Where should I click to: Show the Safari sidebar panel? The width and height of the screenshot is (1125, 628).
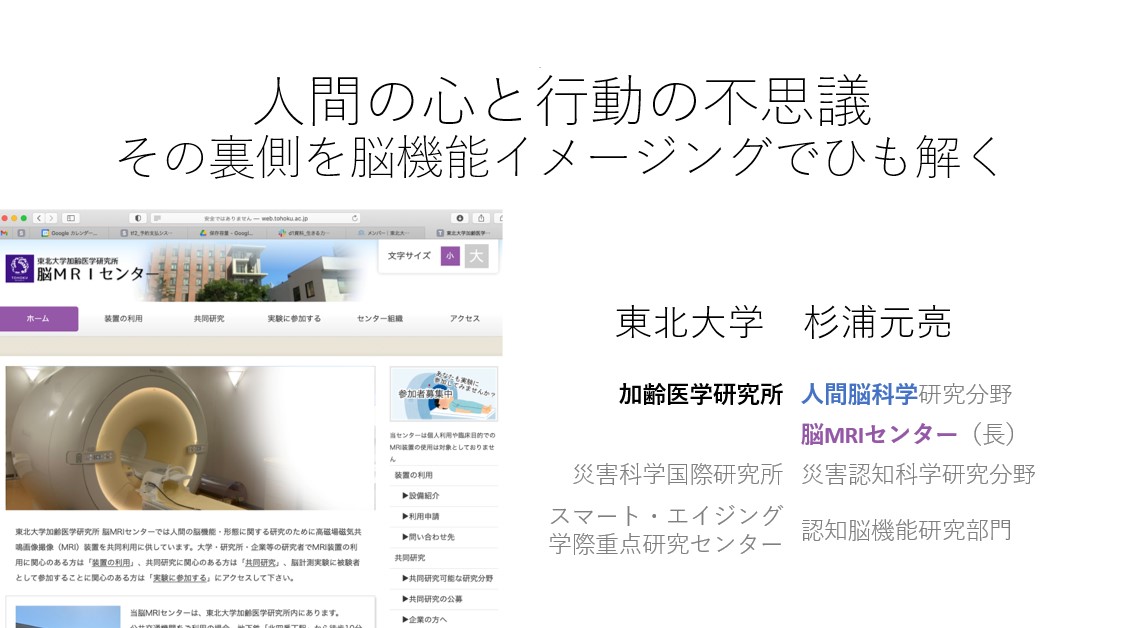pos(71,218)
